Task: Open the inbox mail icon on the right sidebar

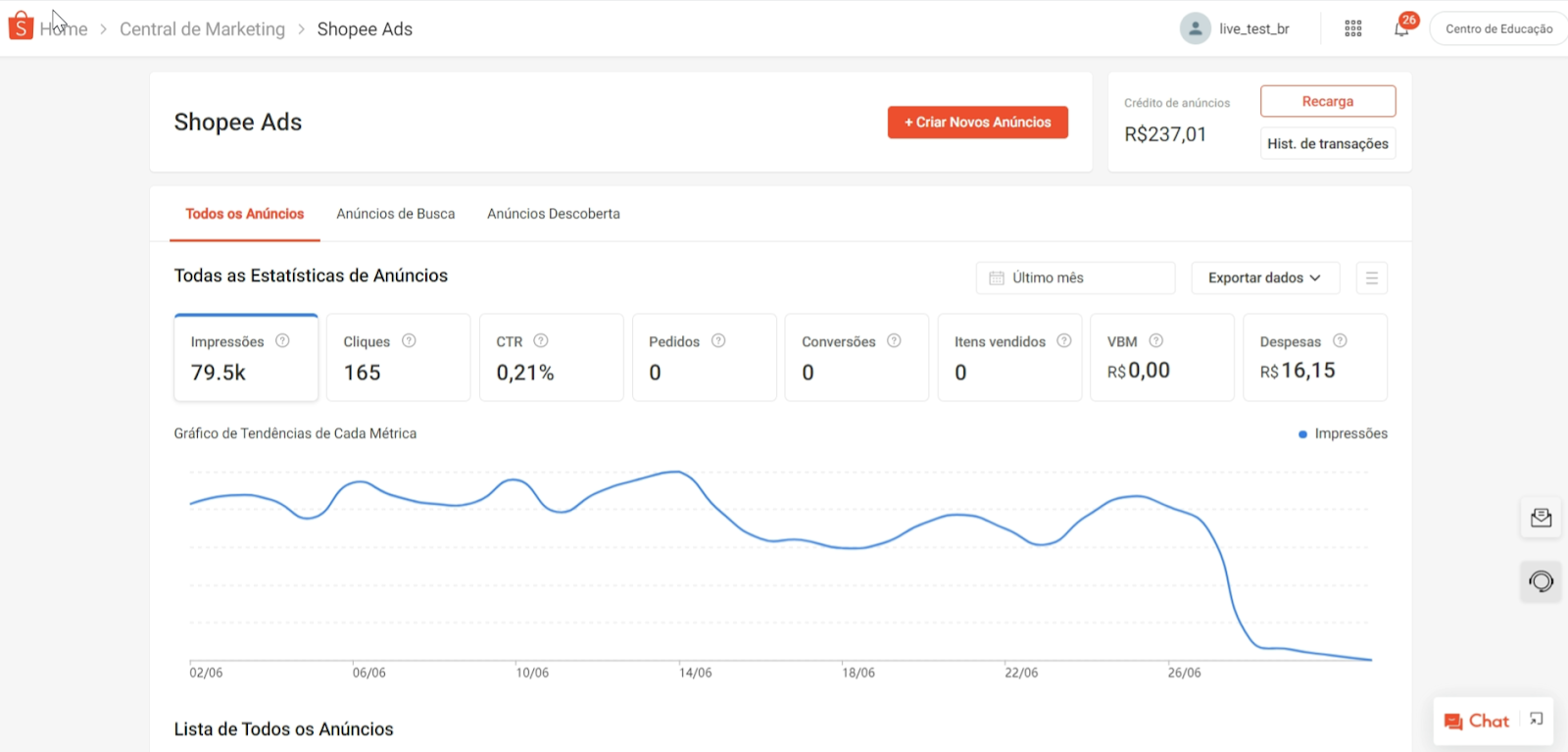Action: (1541, 518)
